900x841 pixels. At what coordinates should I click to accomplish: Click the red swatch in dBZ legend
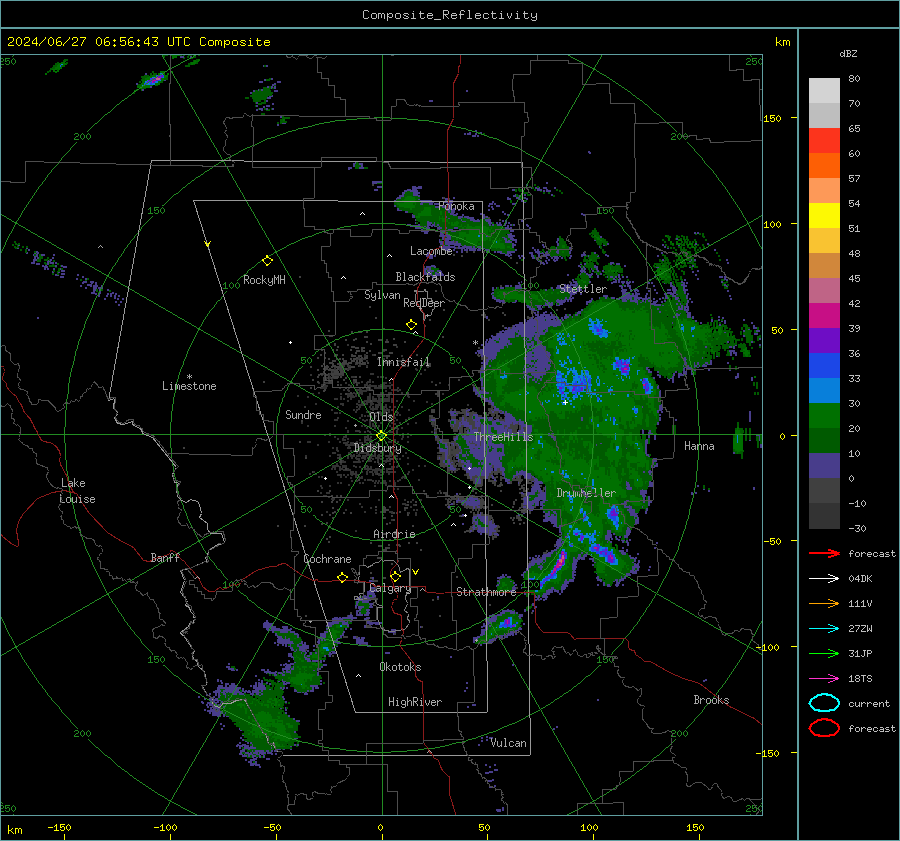click(x=824, y=141)
